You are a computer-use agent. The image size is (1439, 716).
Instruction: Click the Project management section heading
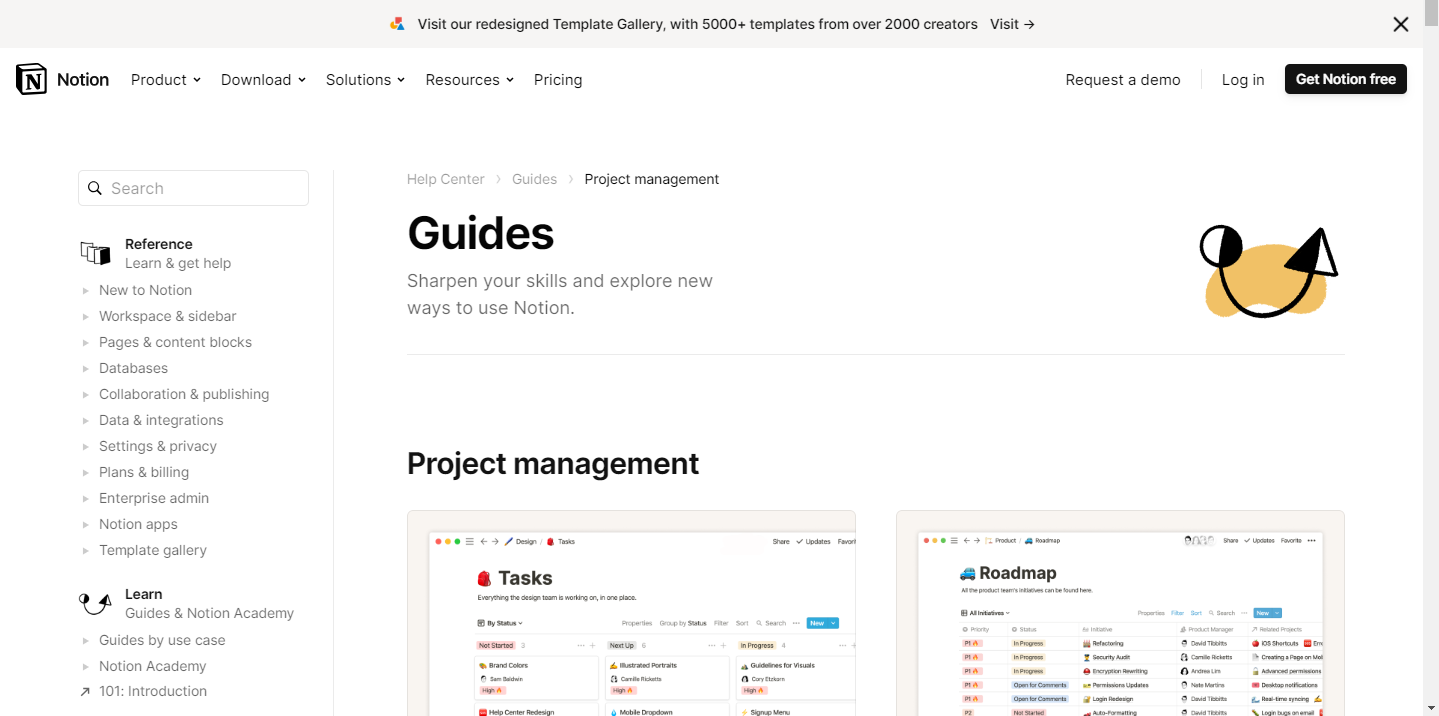553,464
